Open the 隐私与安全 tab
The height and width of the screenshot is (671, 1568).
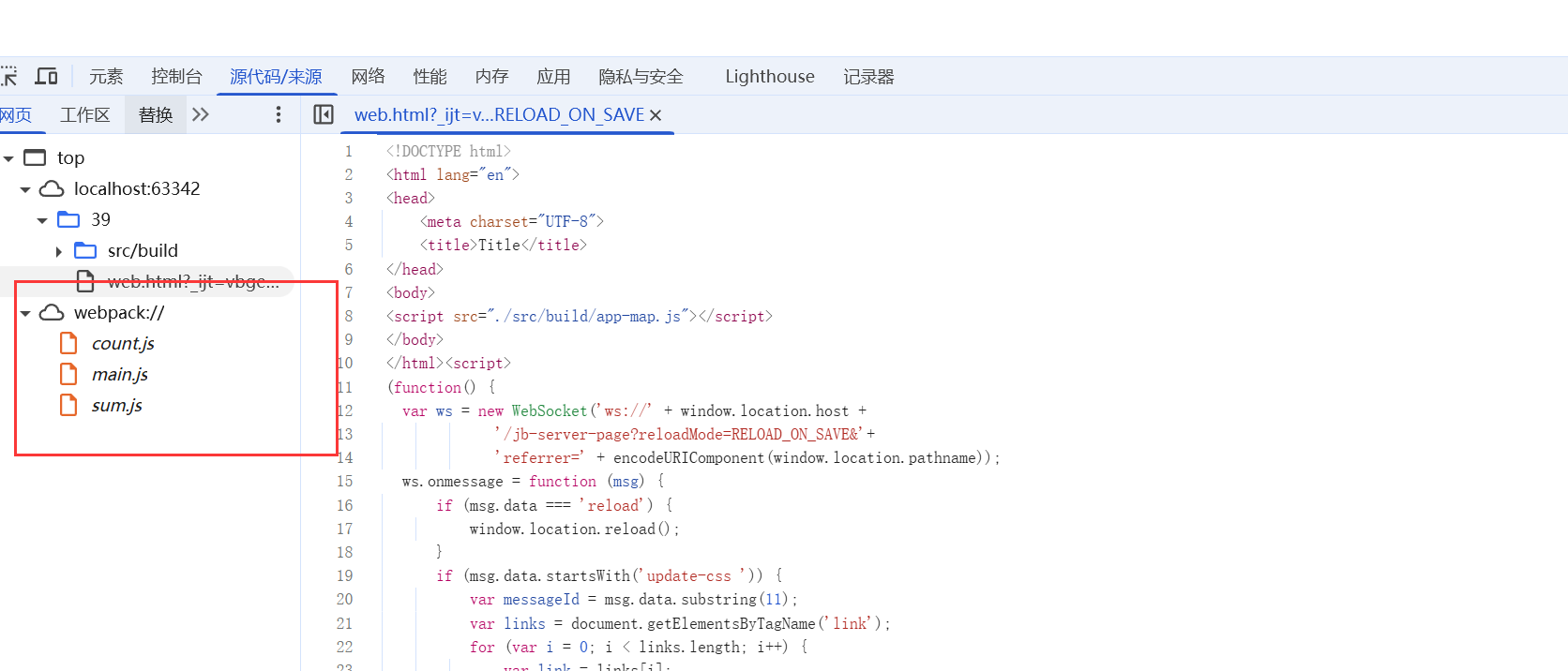click(641, 76)
